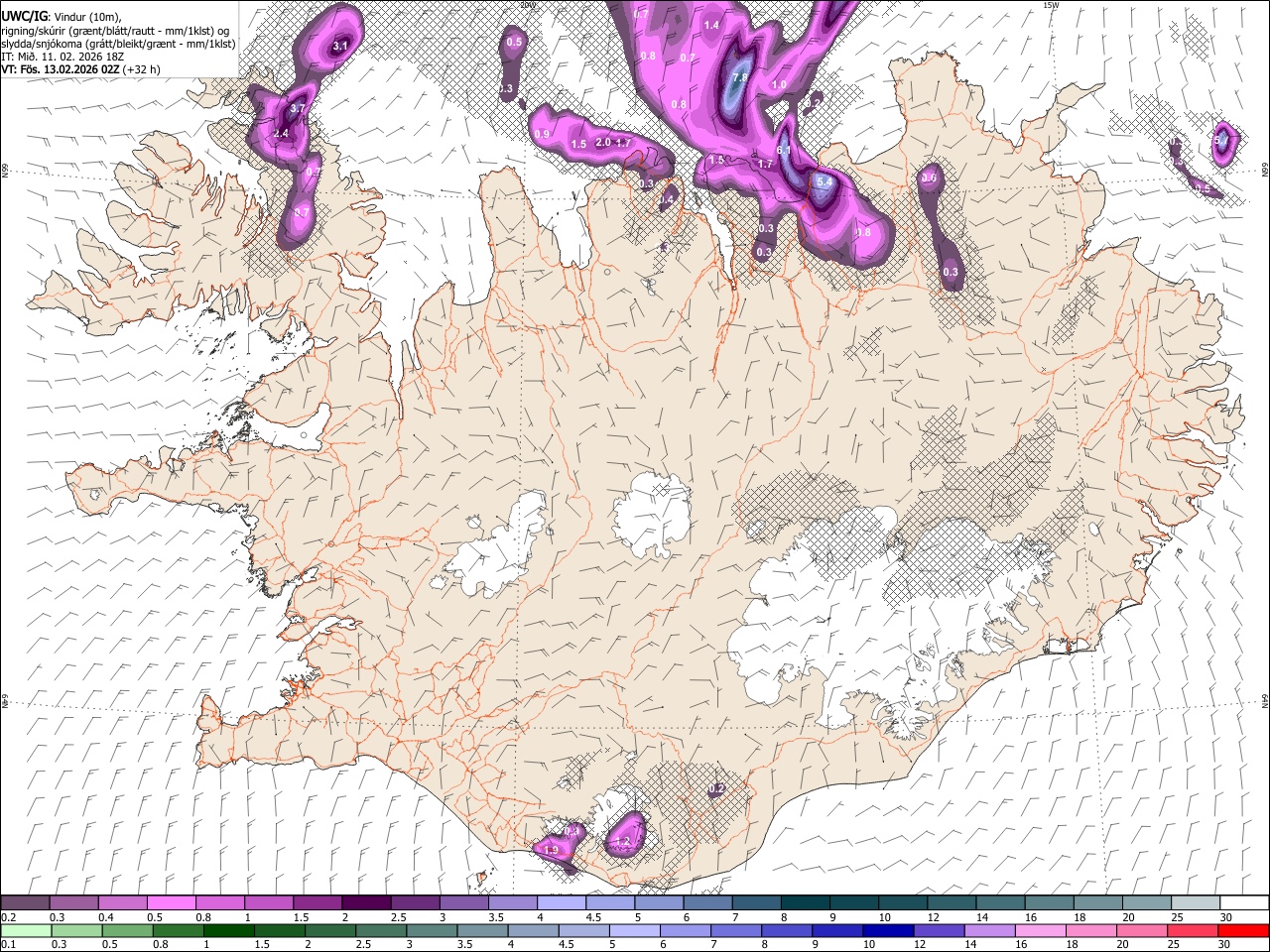Click the 0.4 label in the top legend
The height and width of the screenshot is (952, 1270).
click(x=106, y=917)
